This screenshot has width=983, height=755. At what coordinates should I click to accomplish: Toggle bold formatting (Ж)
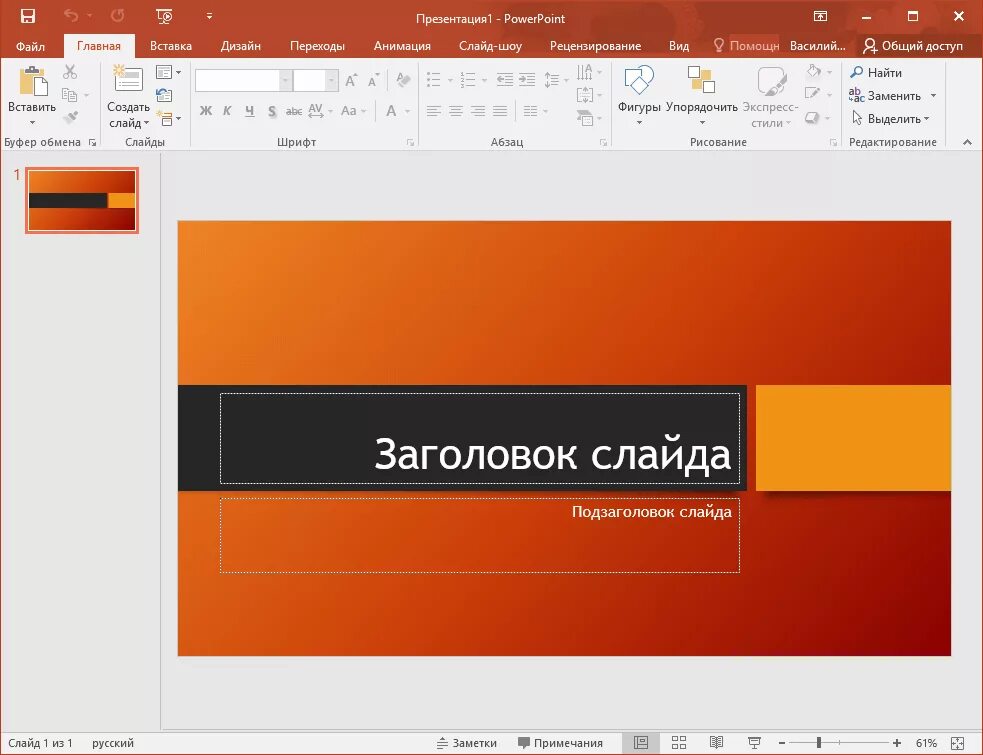[206, 111]
